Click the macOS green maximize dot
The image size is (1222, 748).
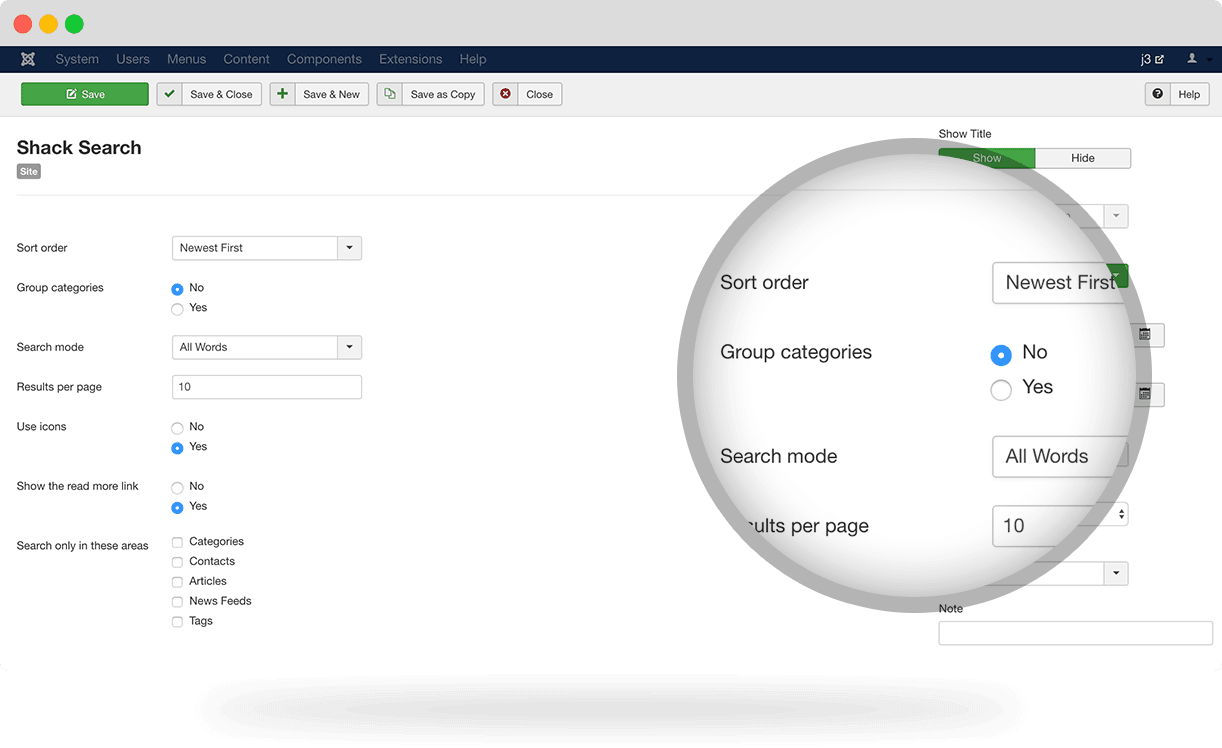74,24
